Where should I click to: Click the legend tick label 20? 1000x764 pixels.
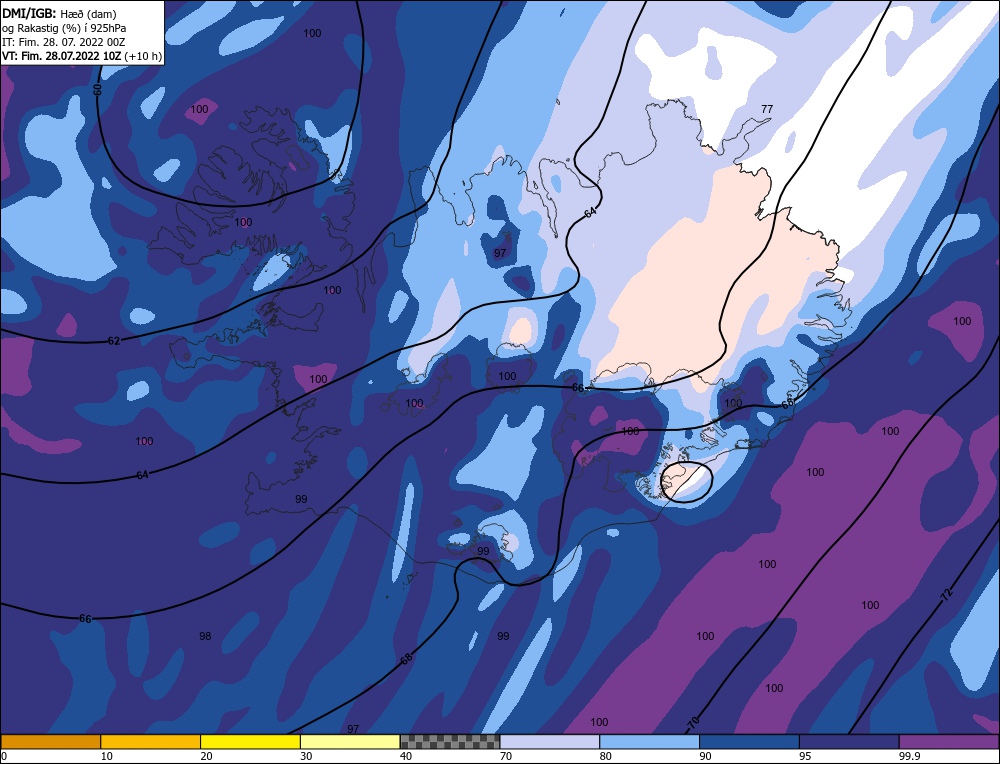point(207,756)
